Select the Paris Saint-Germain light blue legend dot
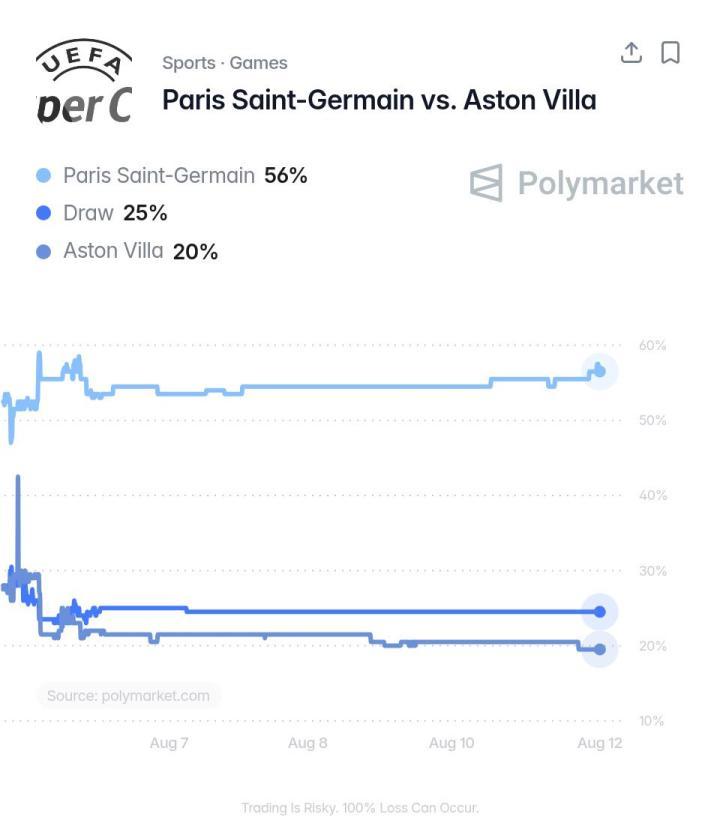Viewport: 720px width, 823px height. (x=44, y=175)
